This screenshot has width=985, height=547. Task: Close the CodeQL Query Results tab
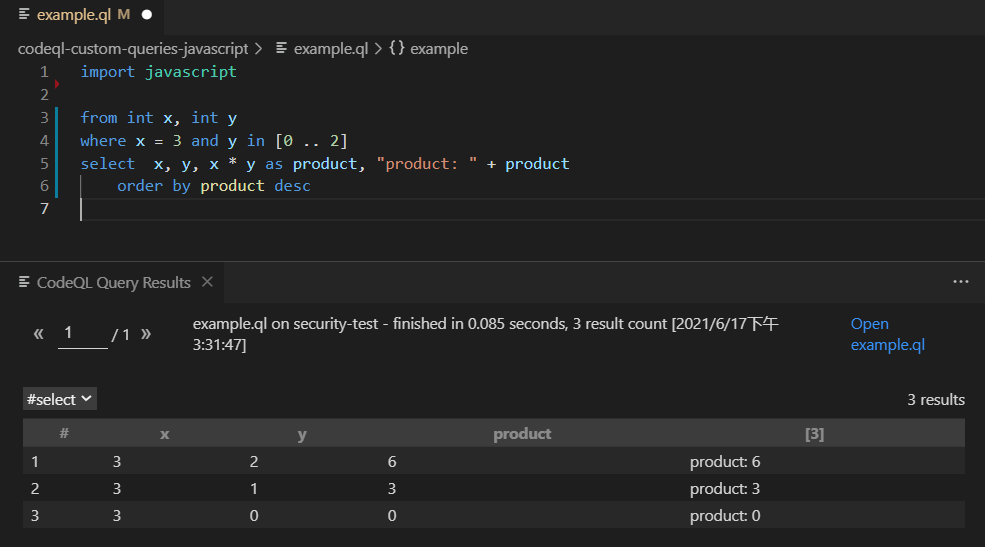coord(207,282)
